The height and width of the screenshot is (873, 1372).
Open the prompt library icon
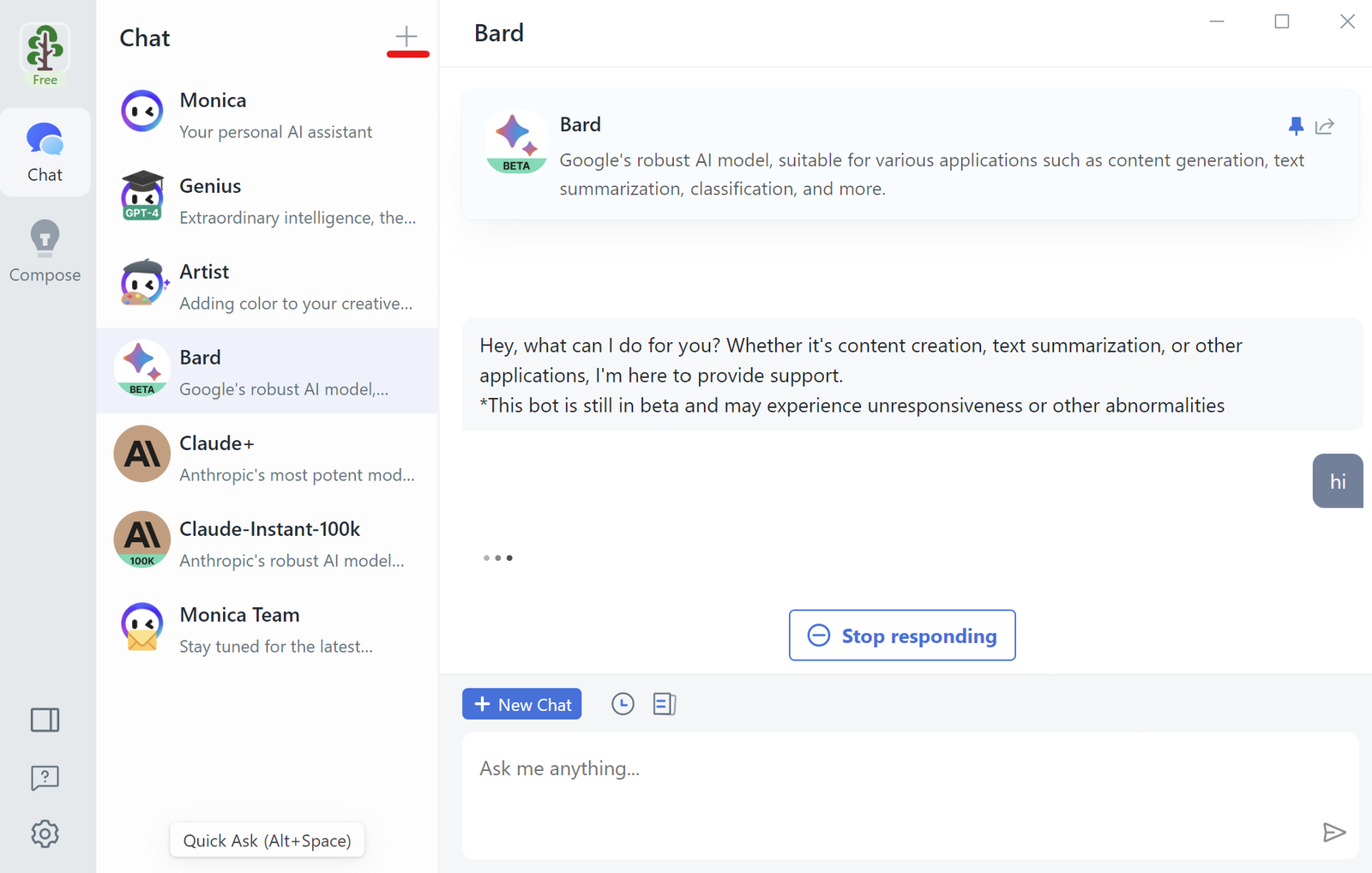click(x=665, y=704)
